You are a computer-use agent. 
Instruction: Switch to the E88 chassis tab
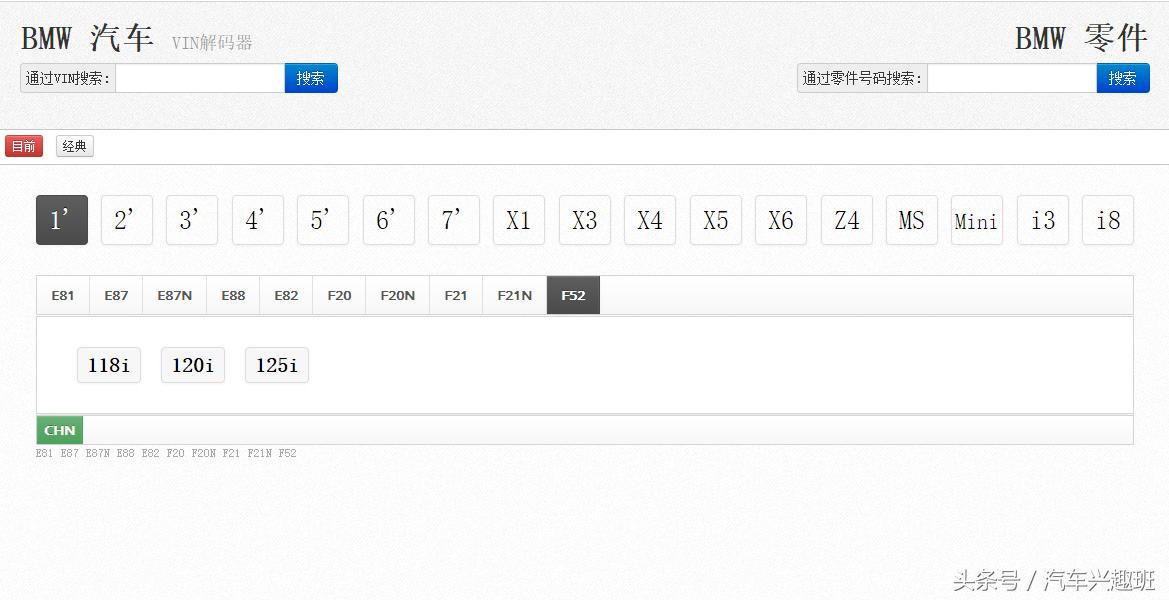233,295
